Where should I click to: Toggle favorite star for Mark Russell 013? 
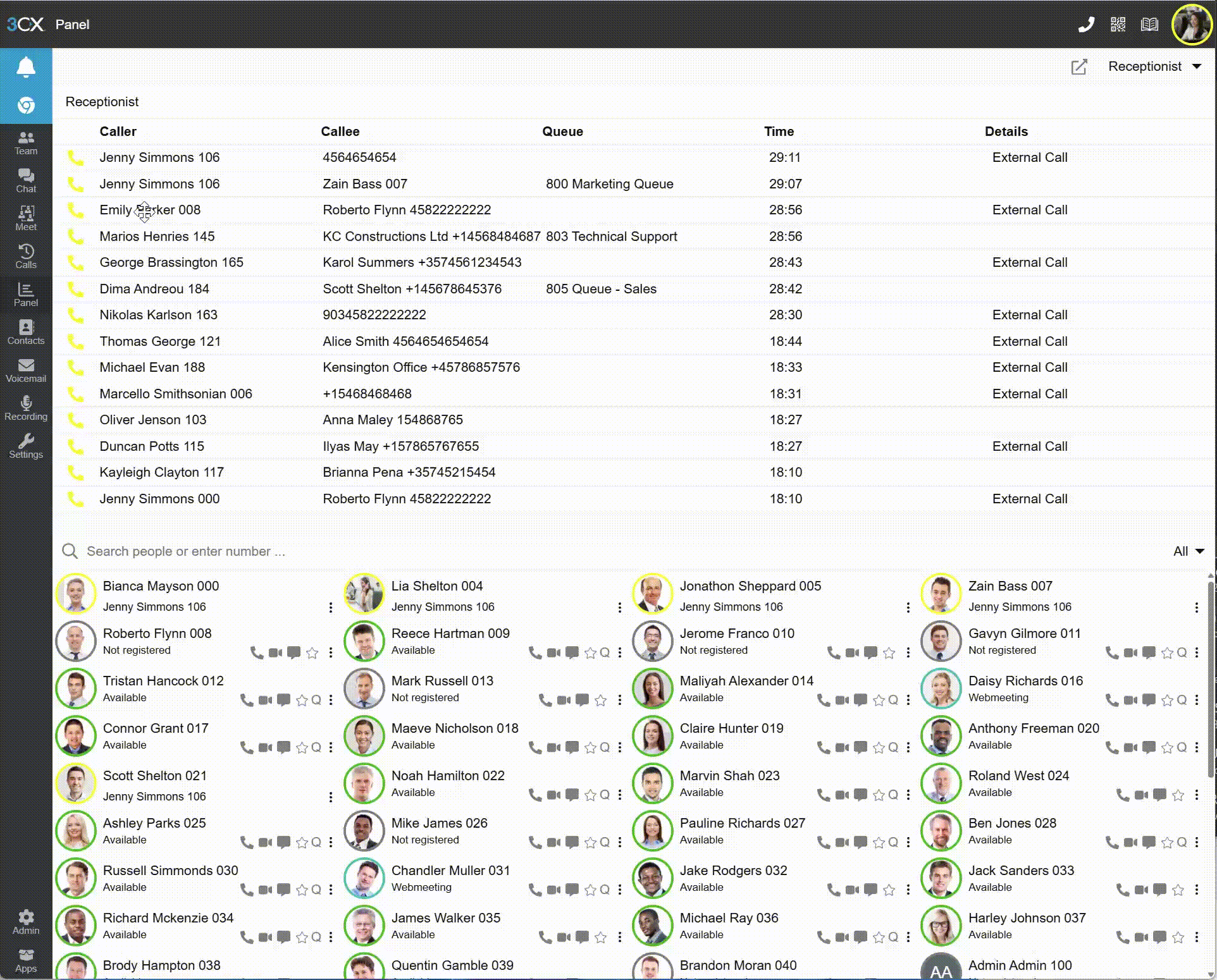click(x=600, y=700)
